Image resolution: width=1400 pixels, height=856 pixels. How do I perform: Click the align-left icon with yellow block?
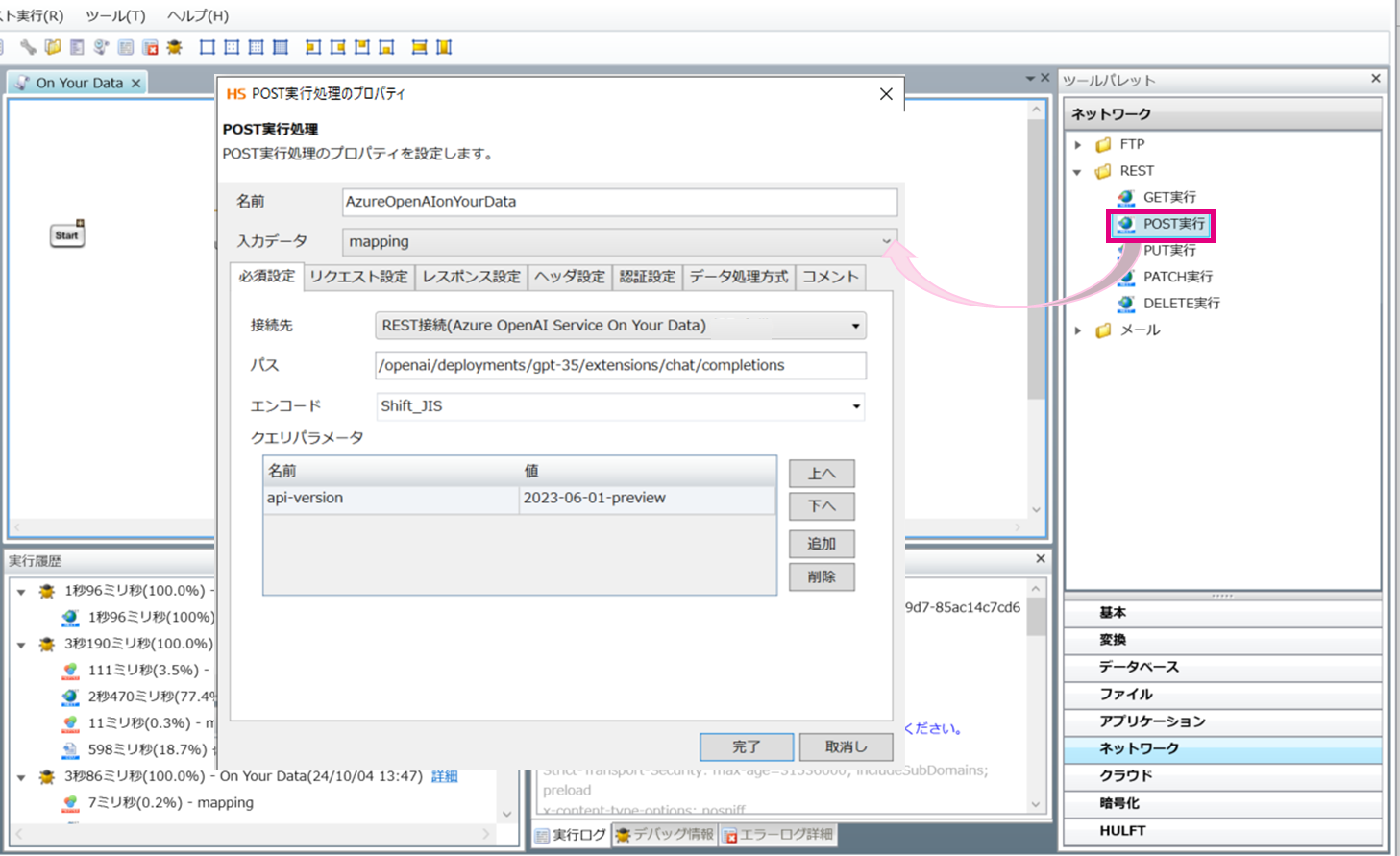(313, 47)
